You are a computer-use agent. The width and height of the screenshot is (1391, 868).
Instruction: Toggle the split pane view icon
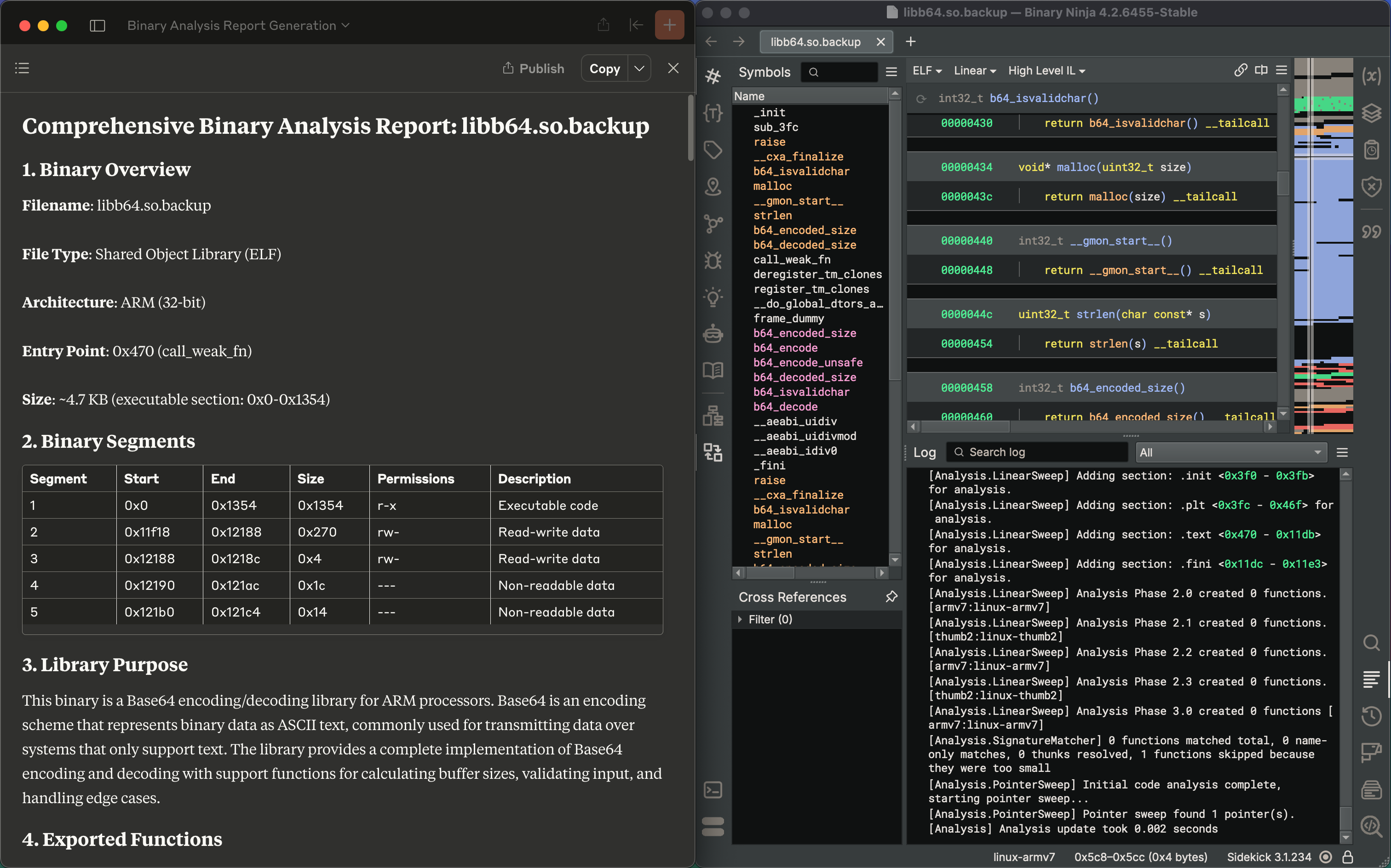tap(1261, 70)
